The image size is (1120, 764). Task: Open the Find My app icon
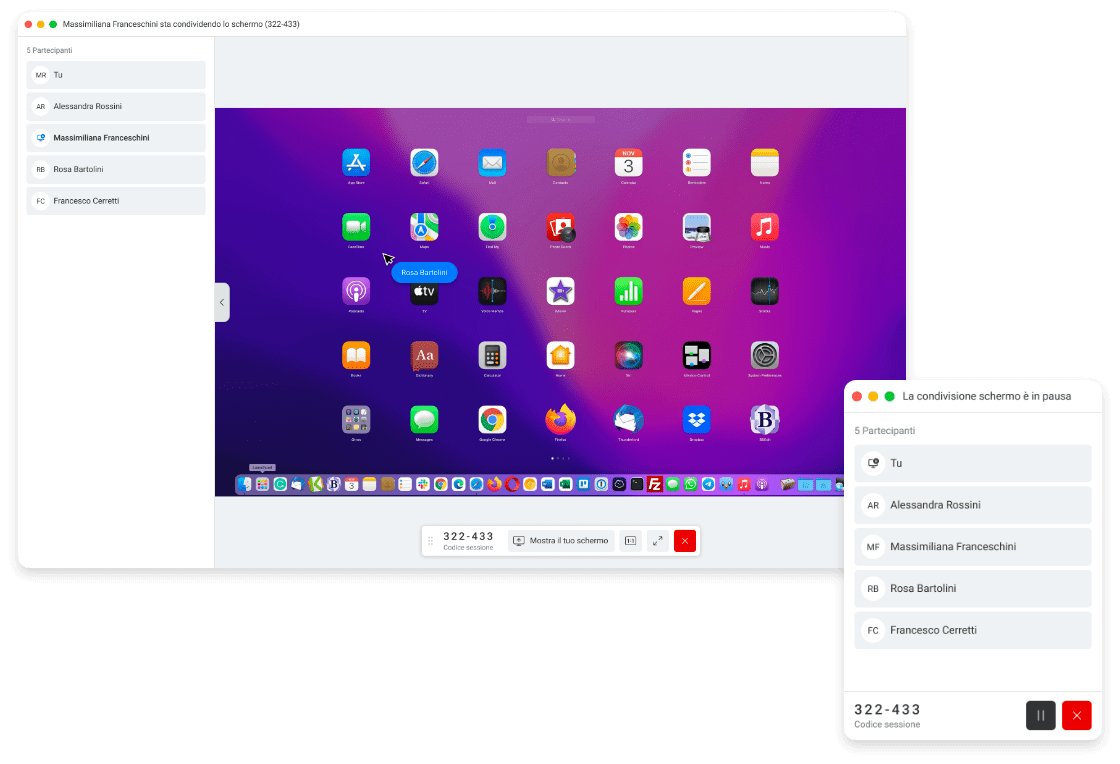click(x=492, y=227)
